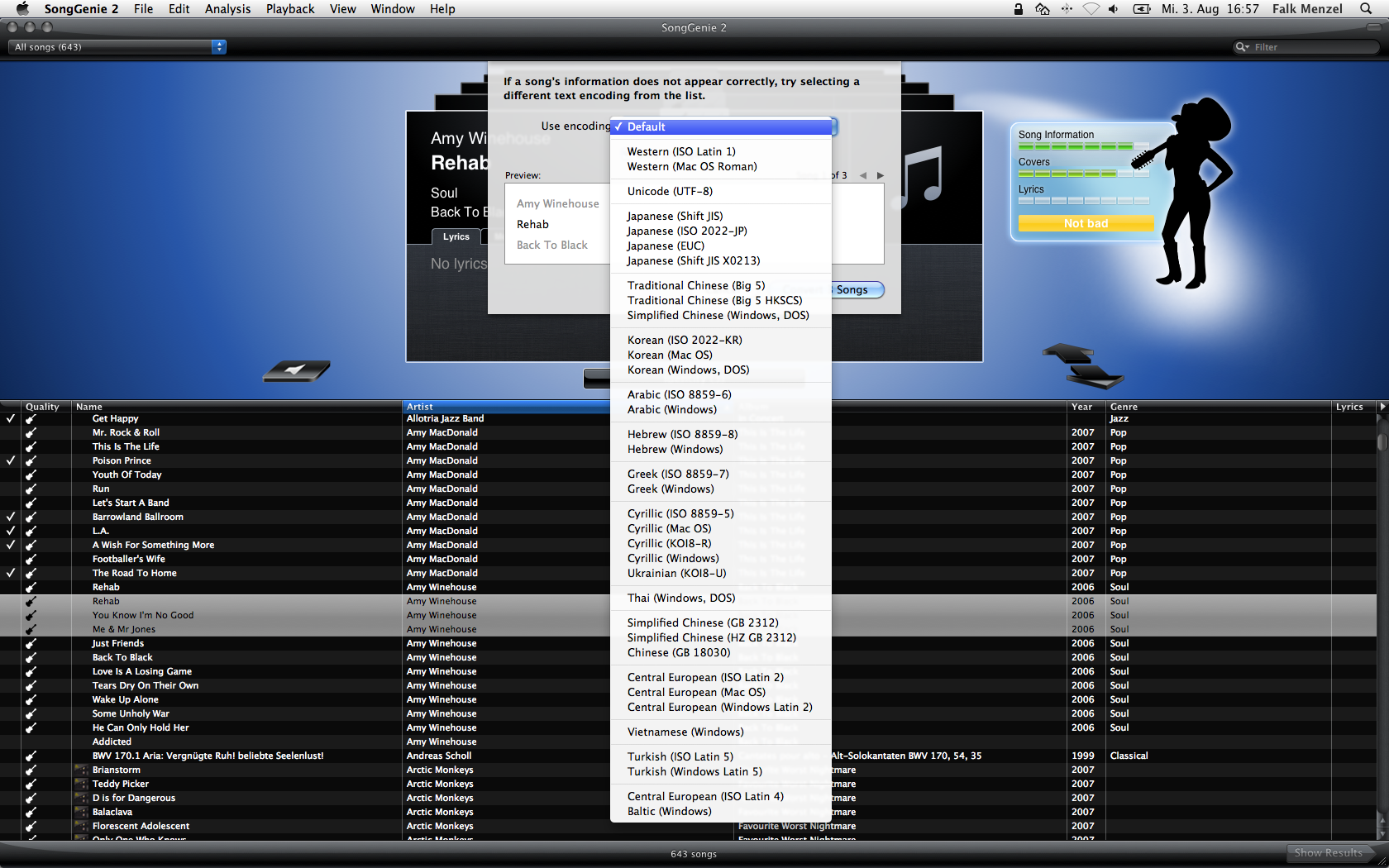Viewport: 1389px width, 868px height.
Task: Switch to the Lyrics tab
Action: 456,237
